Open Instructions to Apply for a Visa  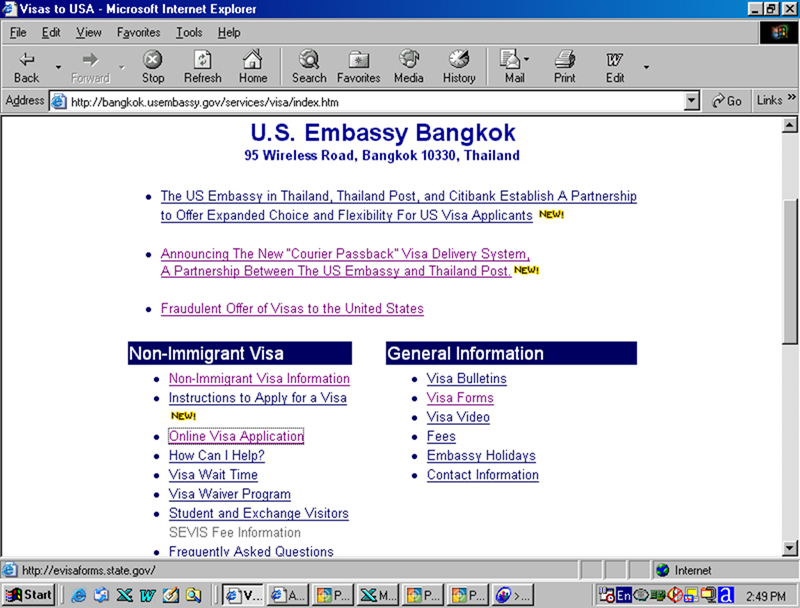tap(258, 398)
